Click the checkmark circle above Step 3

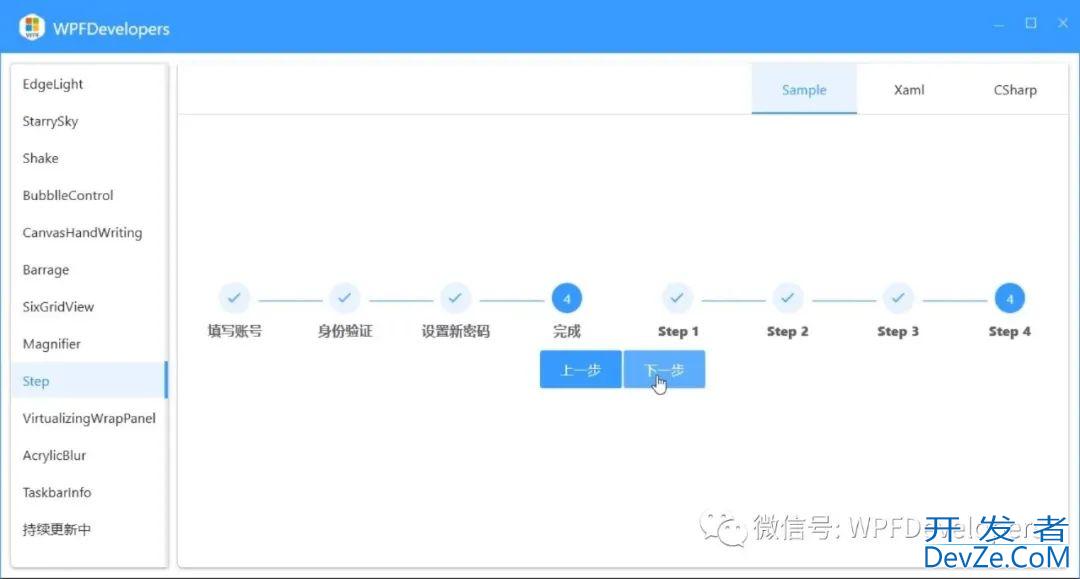[898, 298]
